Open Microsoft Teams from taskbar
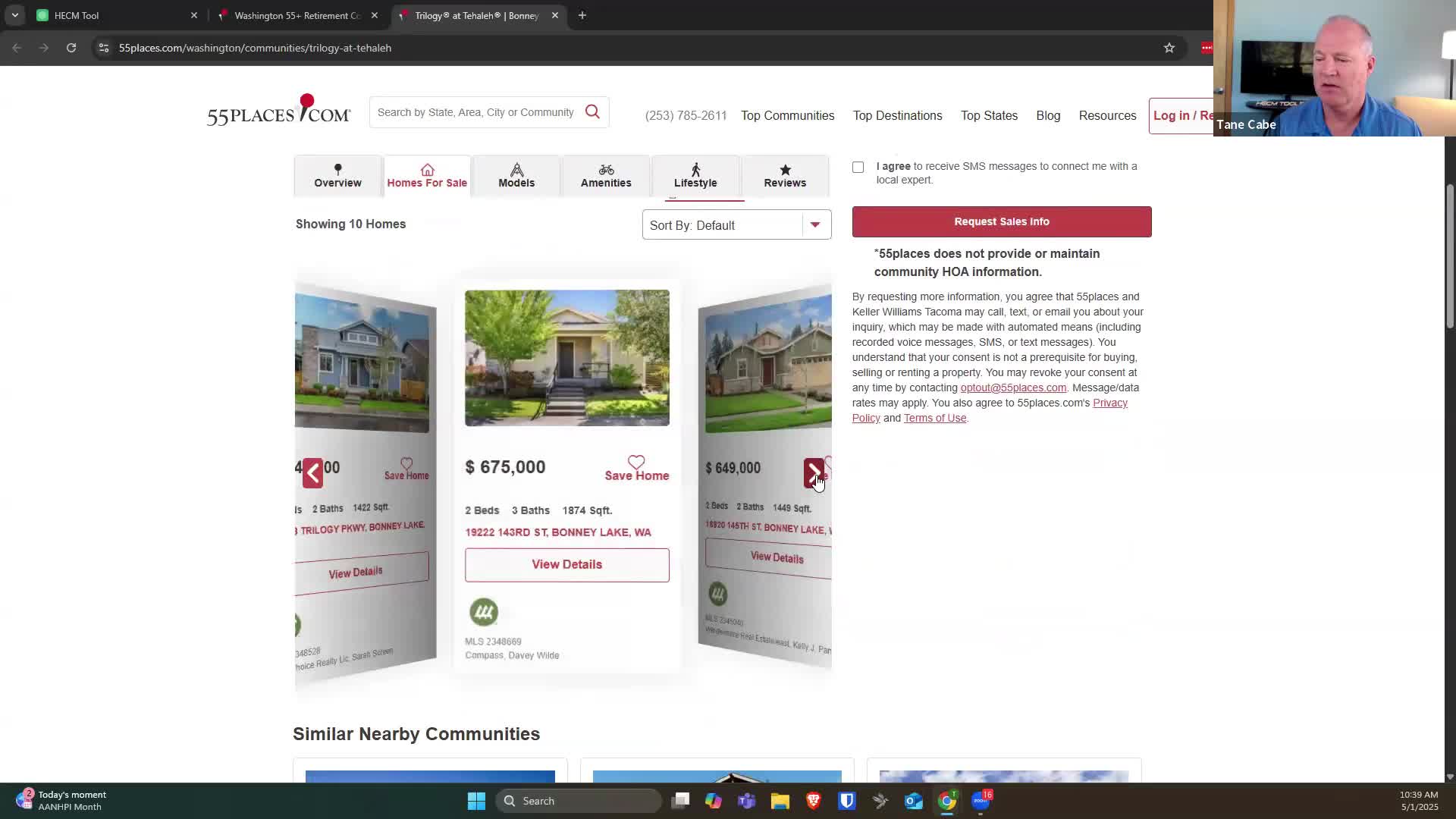This screenshot has width=1456, height=819. click(x=747, y=801)
